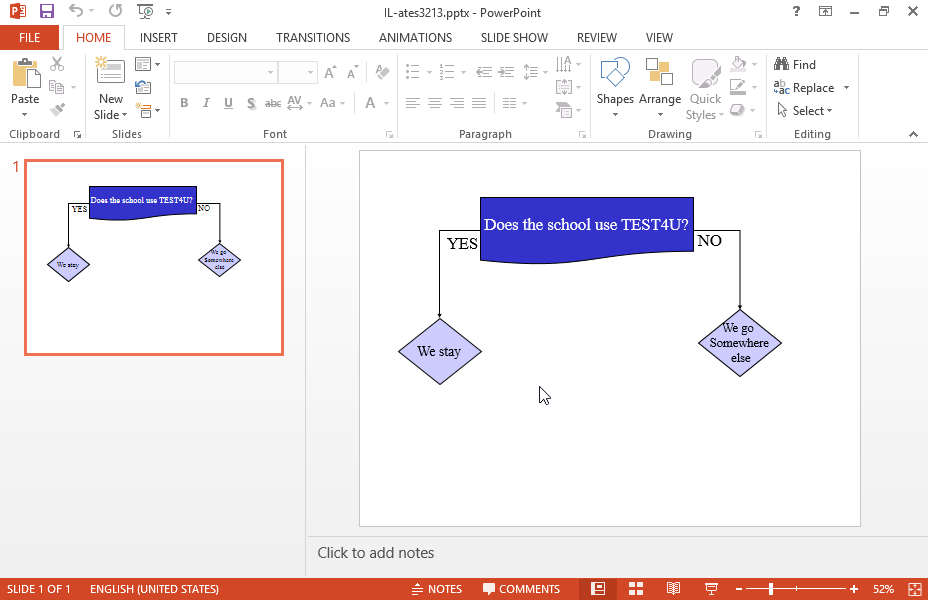928x600 pixels.
Task: Open Quick Styles gallery
Action: pyautogui.click(x=705, y=89)
